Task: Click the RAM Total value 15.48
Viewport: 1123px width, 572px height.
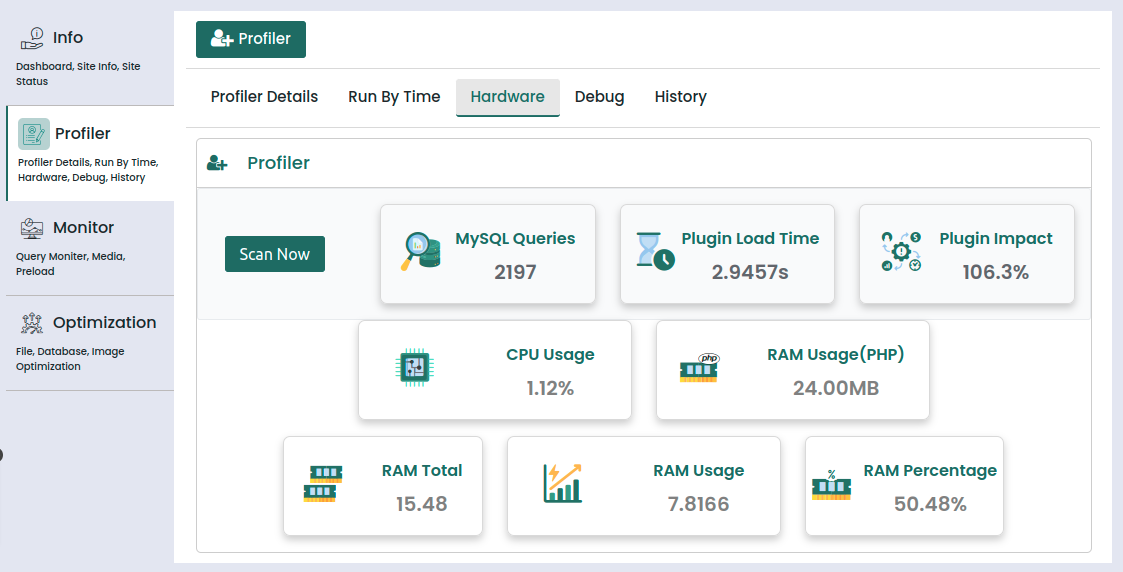Action: (x=421, y=504)
